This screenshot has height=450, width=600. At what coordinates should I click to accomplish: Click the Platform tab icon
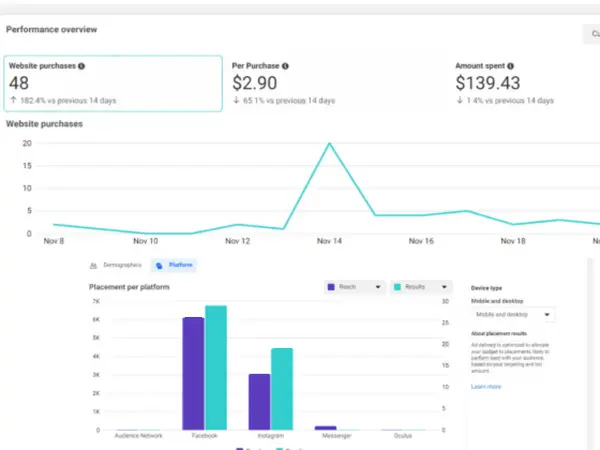tap(159, 265)
